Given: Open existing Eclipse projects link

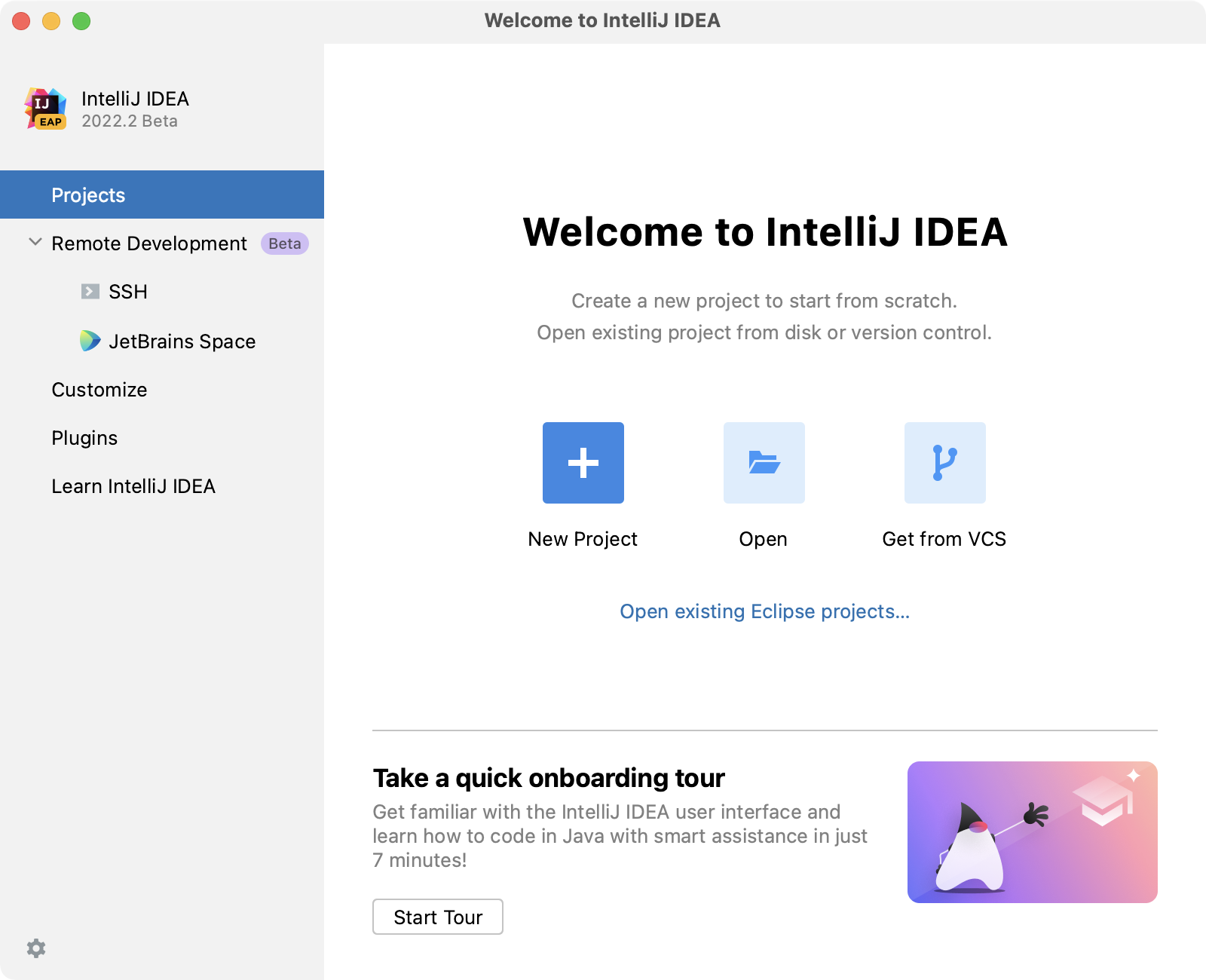Looking at the screenshot, I should click(764, 611).
